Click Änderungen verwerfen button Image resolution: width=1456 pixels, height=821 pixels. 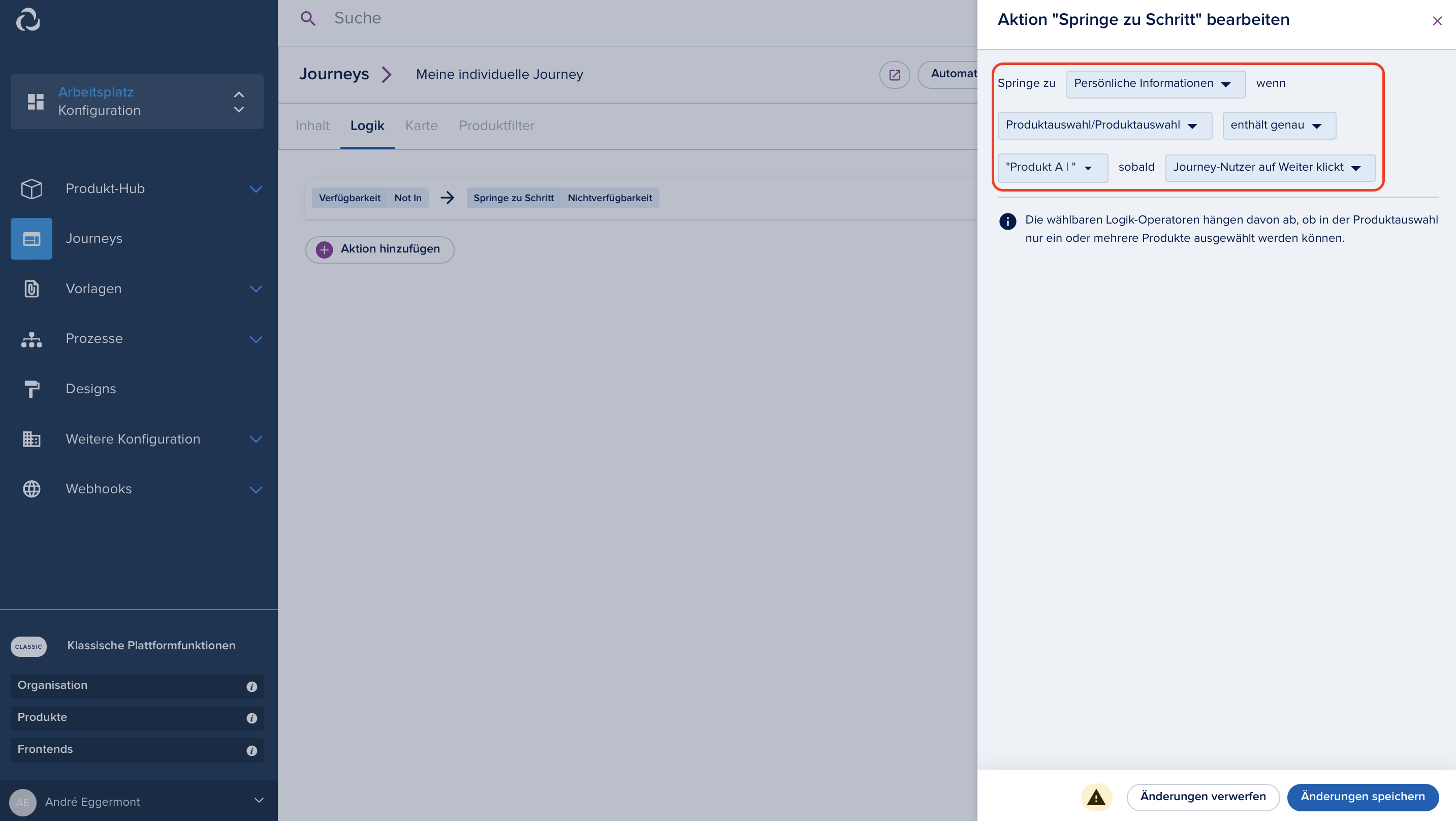coord(1202,797)
